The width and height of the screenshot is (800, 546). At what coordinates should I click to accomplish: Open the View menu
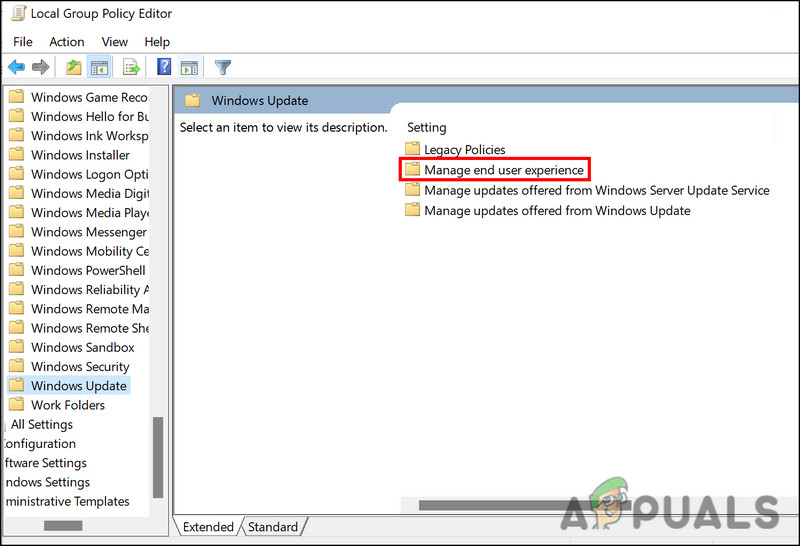(x=114, y=42)
